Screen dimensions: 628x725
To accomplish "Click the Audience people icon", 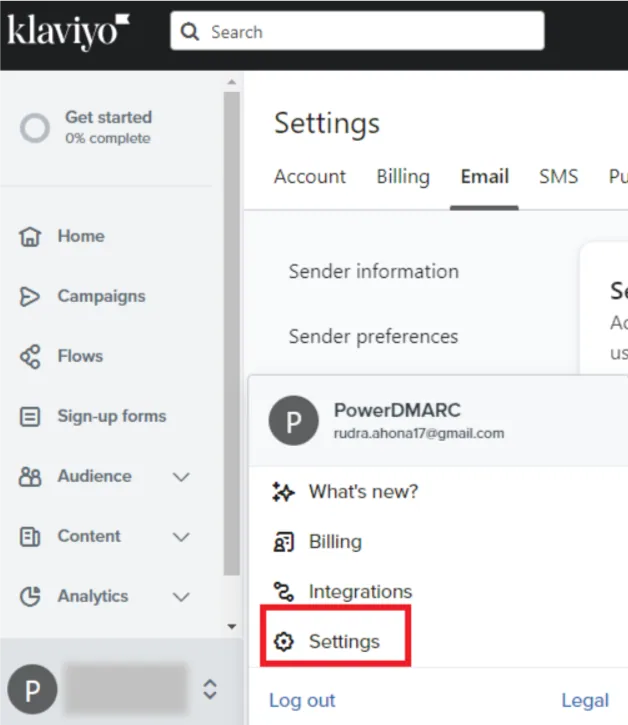I will click(30, 476).
